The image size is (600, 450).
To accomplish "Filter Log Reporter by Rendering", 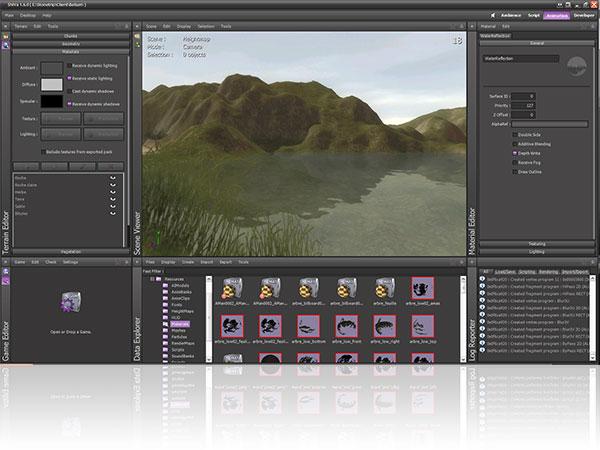I will pyautogui.click(x=548, y=272).
